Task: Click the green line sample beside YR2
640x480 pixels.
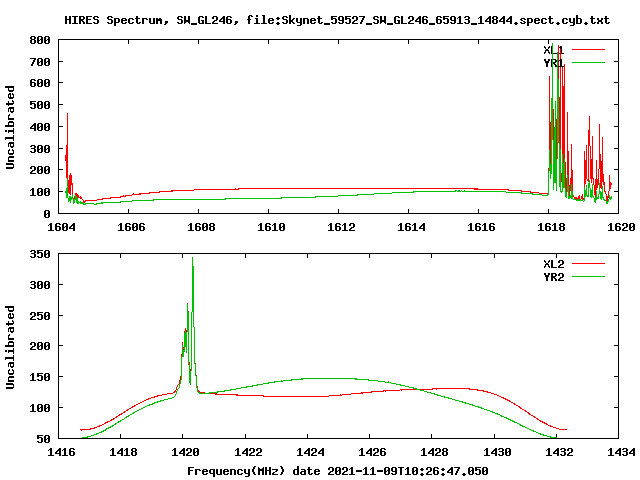Action: [588, 277]
